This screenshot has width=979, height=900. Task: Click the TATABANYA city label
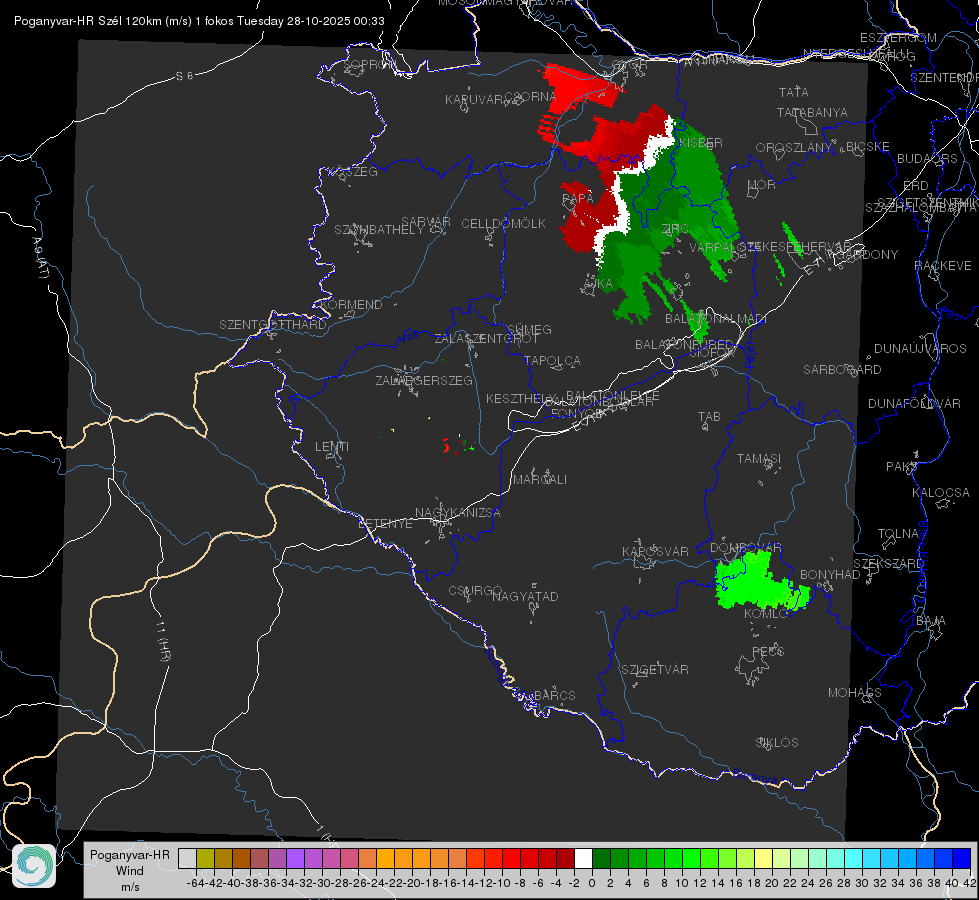click(x=812, y=112)
